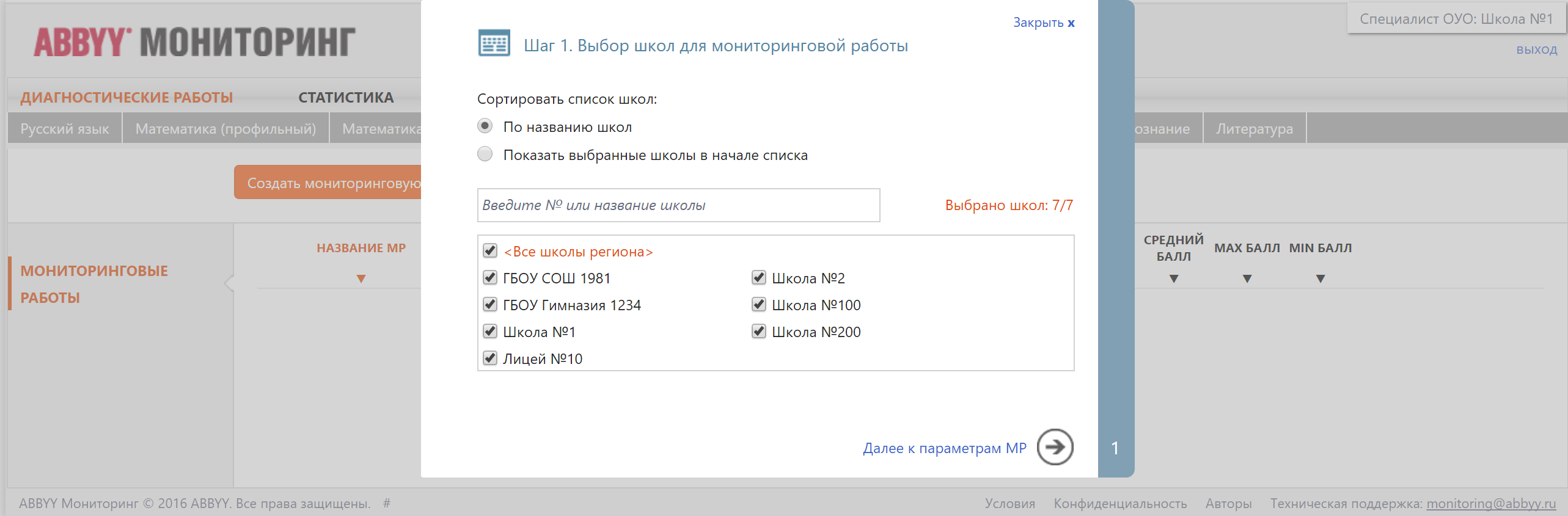Click the ABBYY Мониторинг logo
This screenshot has height=516, width=1568.
[194, 42]
